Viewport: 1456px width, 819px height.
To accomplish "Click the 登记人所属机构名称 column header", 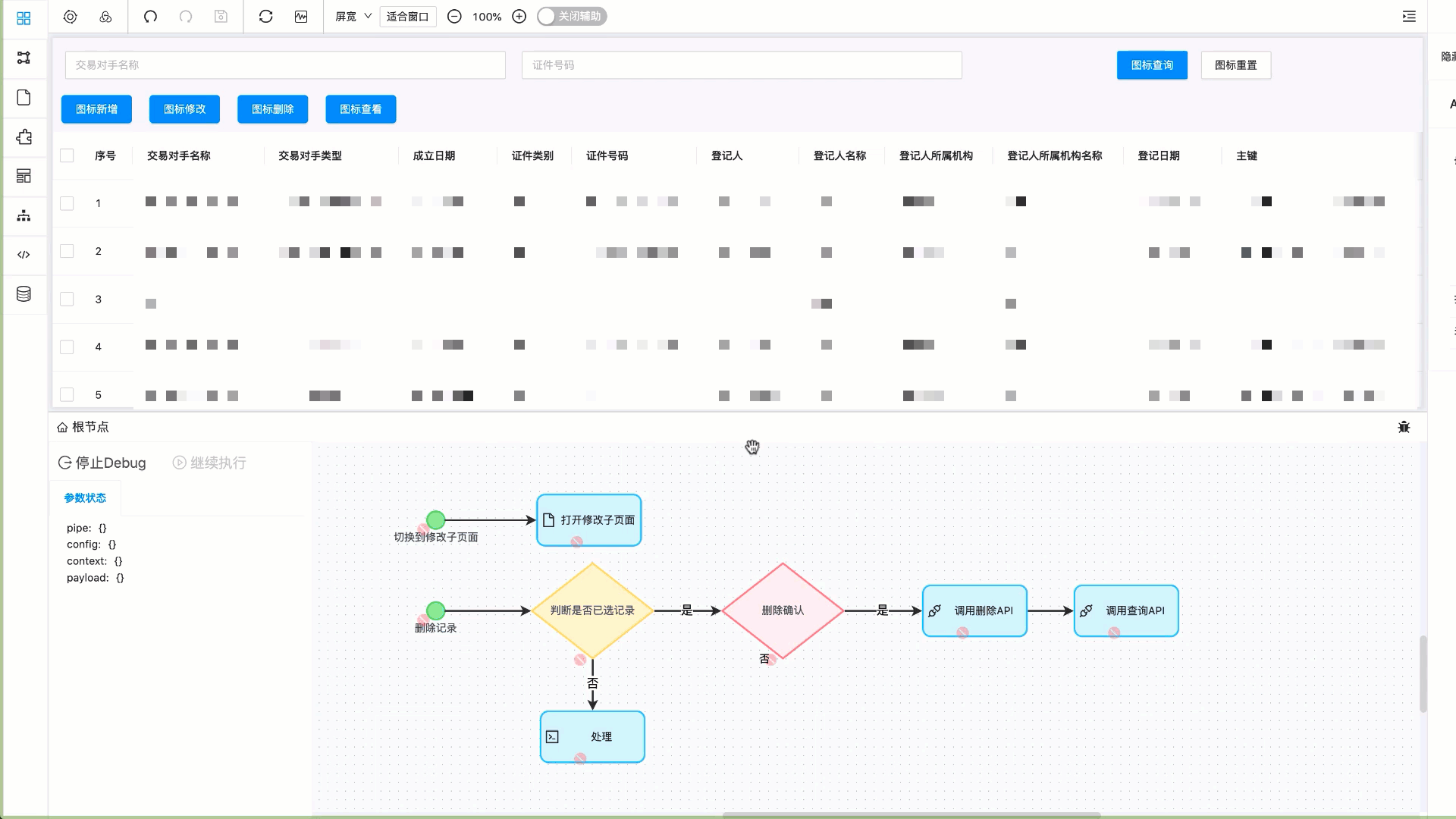I will 1055,155.
